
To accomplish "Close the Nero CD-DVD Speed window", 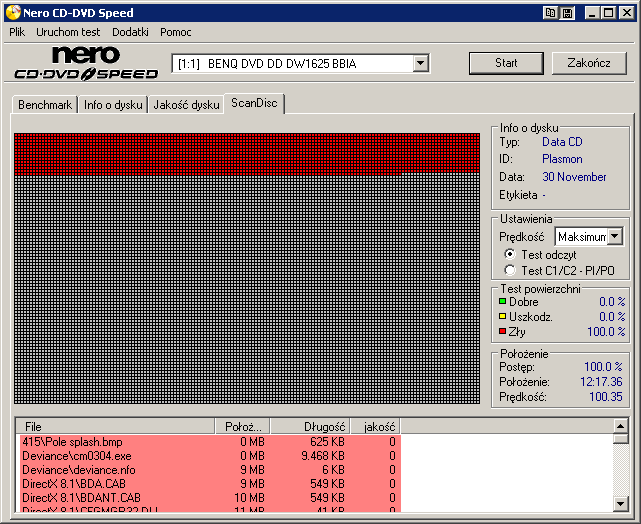I will (x=626, y=13).
